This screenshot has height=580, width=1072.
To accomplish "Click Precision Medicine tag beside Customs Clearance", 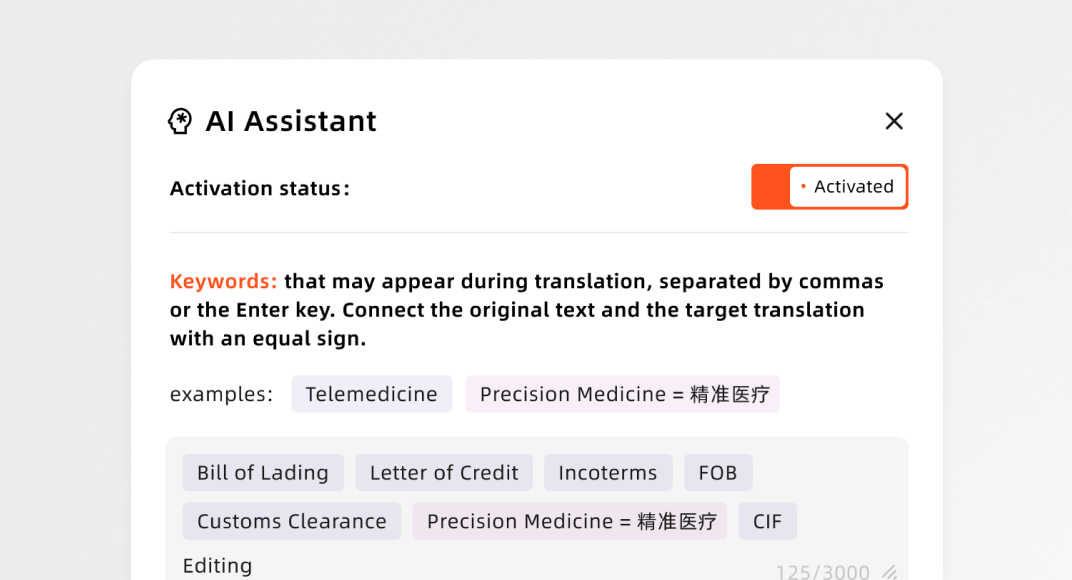I will tap(570, 521).
